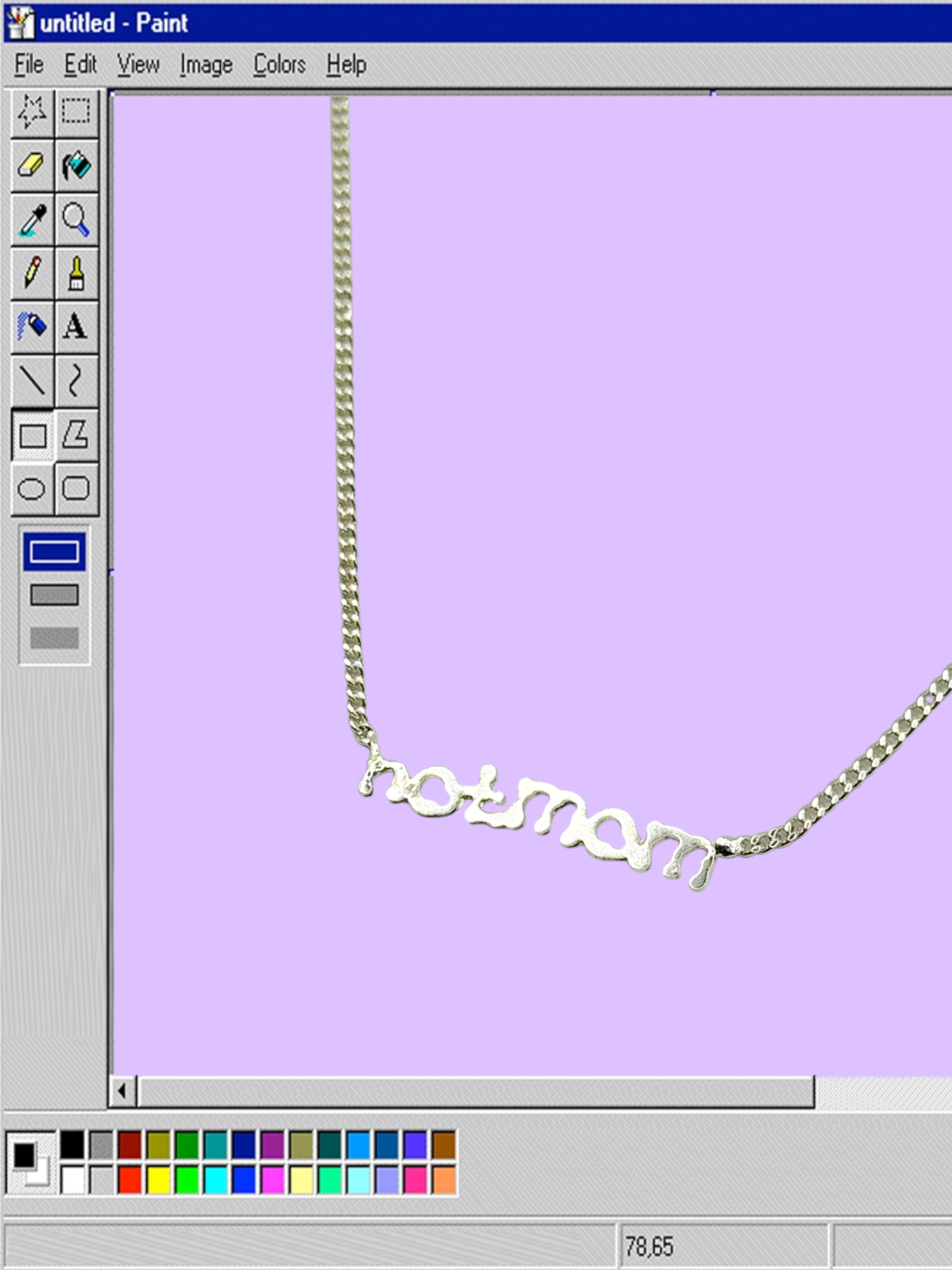Screen dimensions: 952x1270
Task: Click the horizontal scrollbar thumb
Action: coord(477,1091)
